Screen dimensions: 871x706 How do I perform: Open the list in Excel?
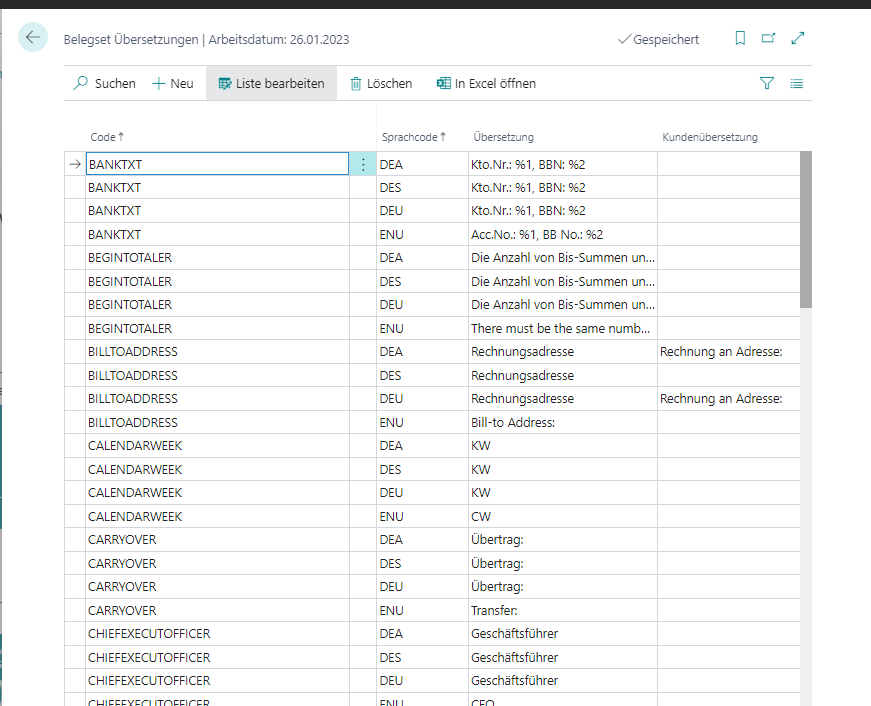pos(486,84)
